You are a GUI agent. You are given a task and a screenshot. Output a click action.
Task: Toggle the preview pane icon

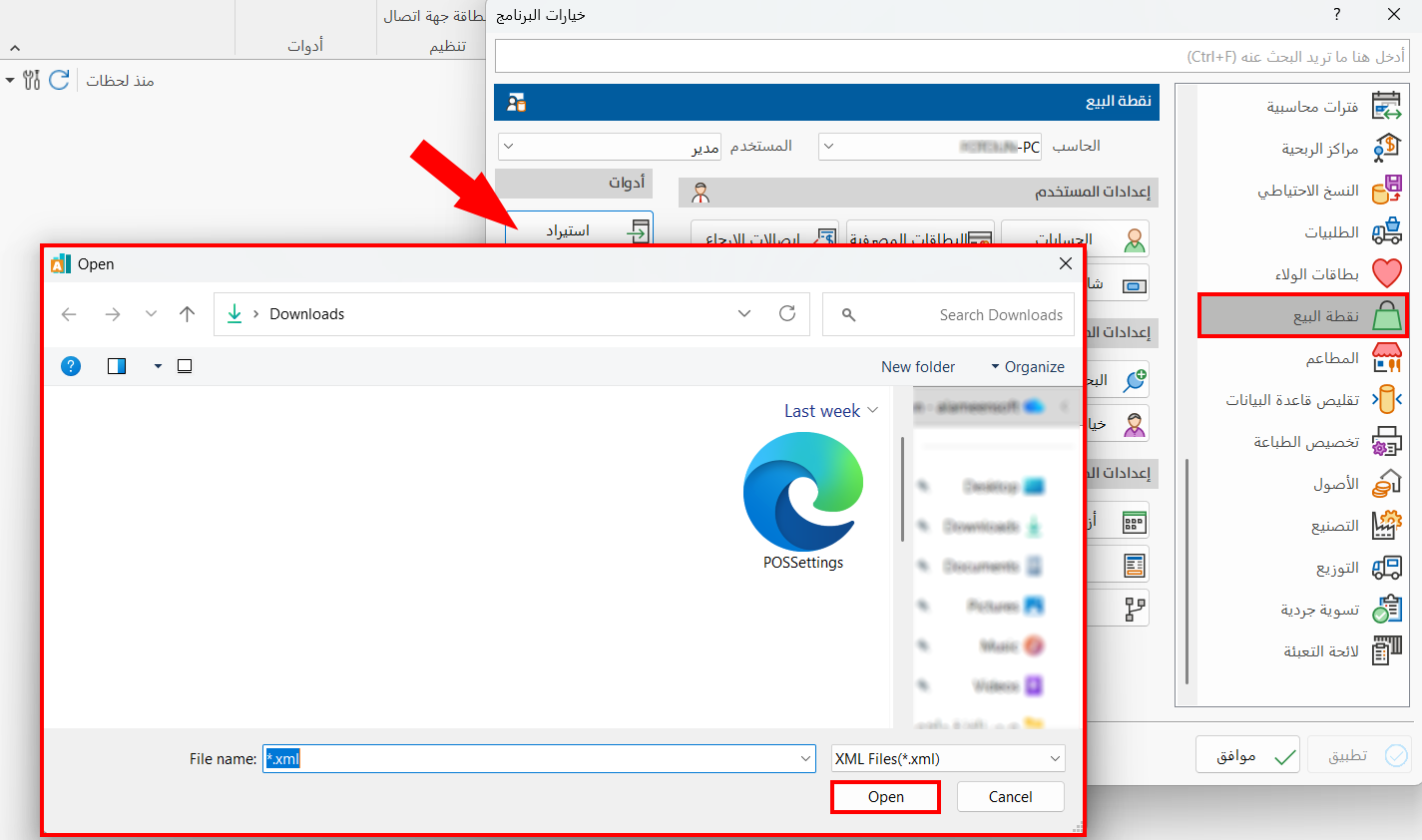[x=117, y=366]
